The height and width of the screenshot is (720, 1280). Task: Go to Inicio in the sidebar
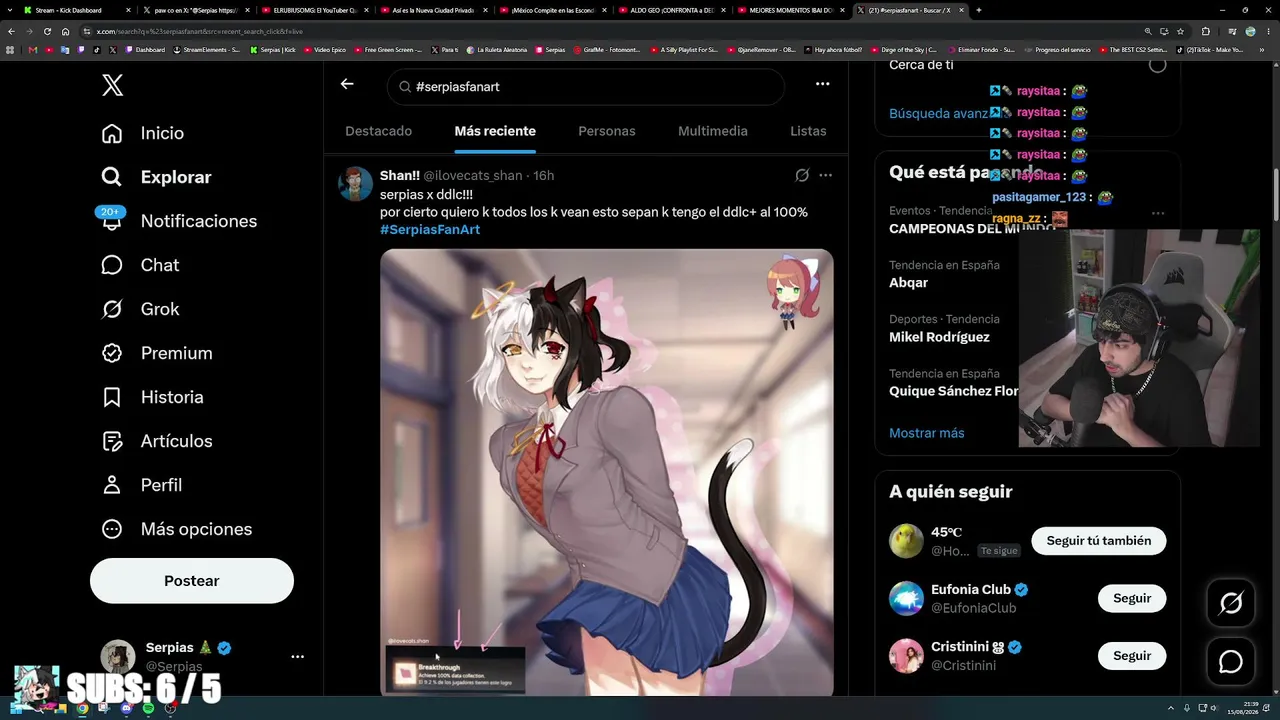[x=143, y=133]
